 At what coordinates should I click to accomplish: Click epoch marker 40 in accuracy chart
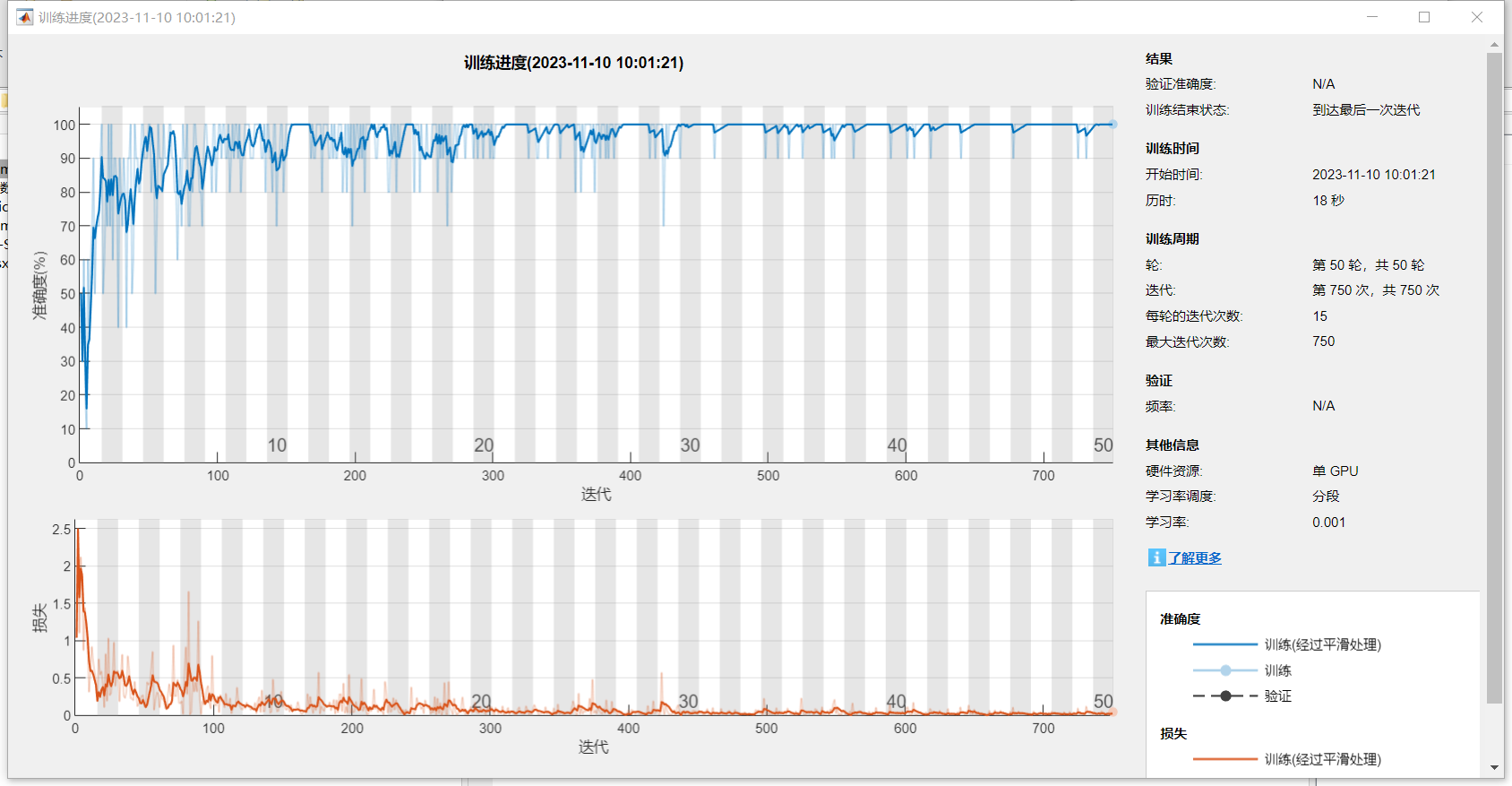click(897, 445)
